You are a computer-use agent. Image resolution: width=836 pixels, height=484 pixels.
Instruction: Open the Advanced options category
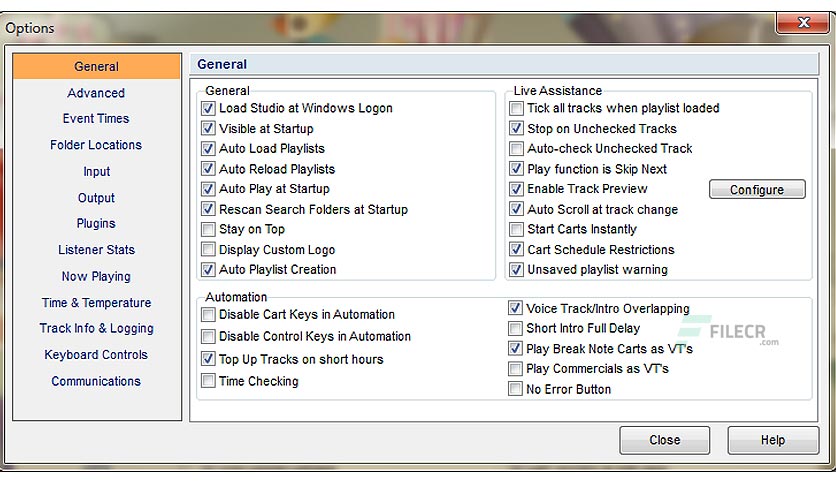tap(96, 93)
